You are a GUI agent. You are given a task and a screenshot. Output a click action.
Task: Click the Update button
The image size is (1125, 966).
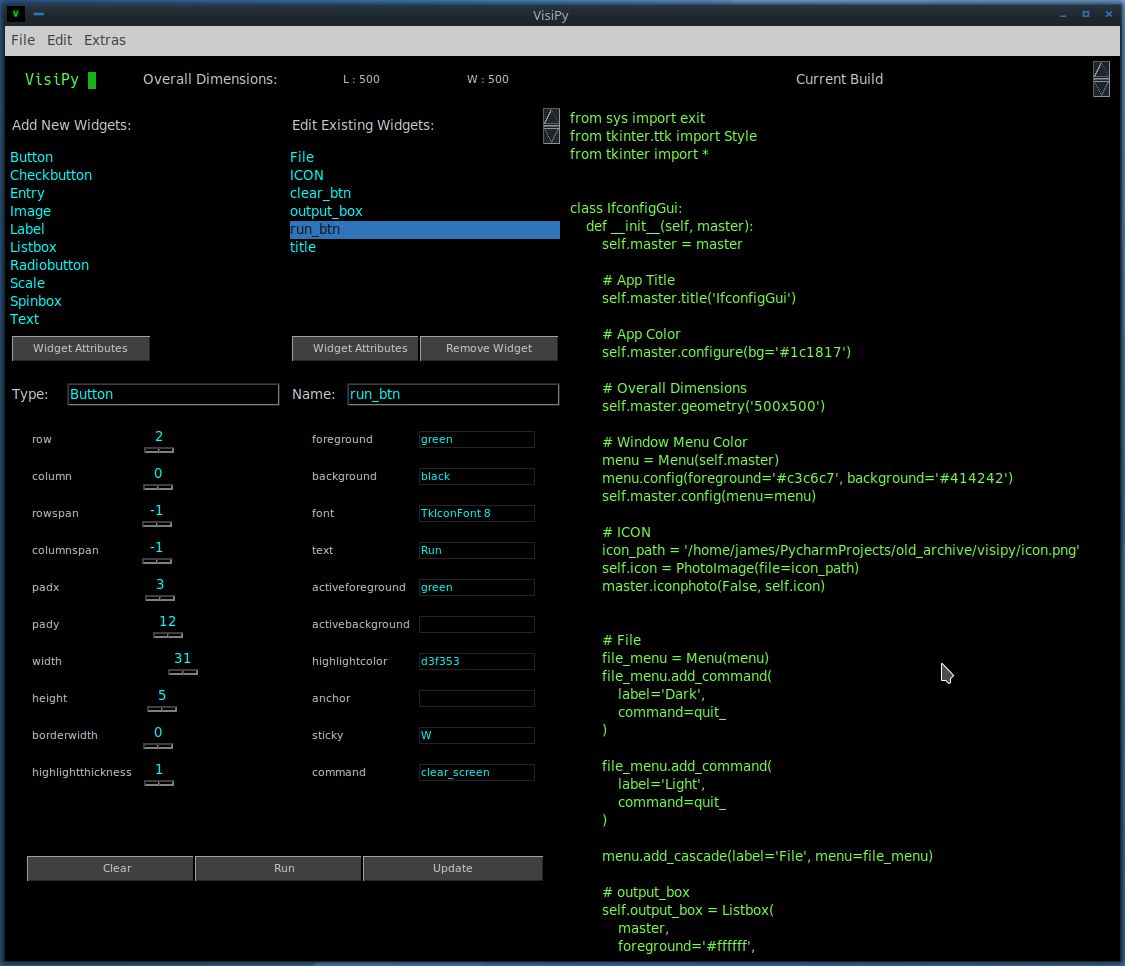452,868
